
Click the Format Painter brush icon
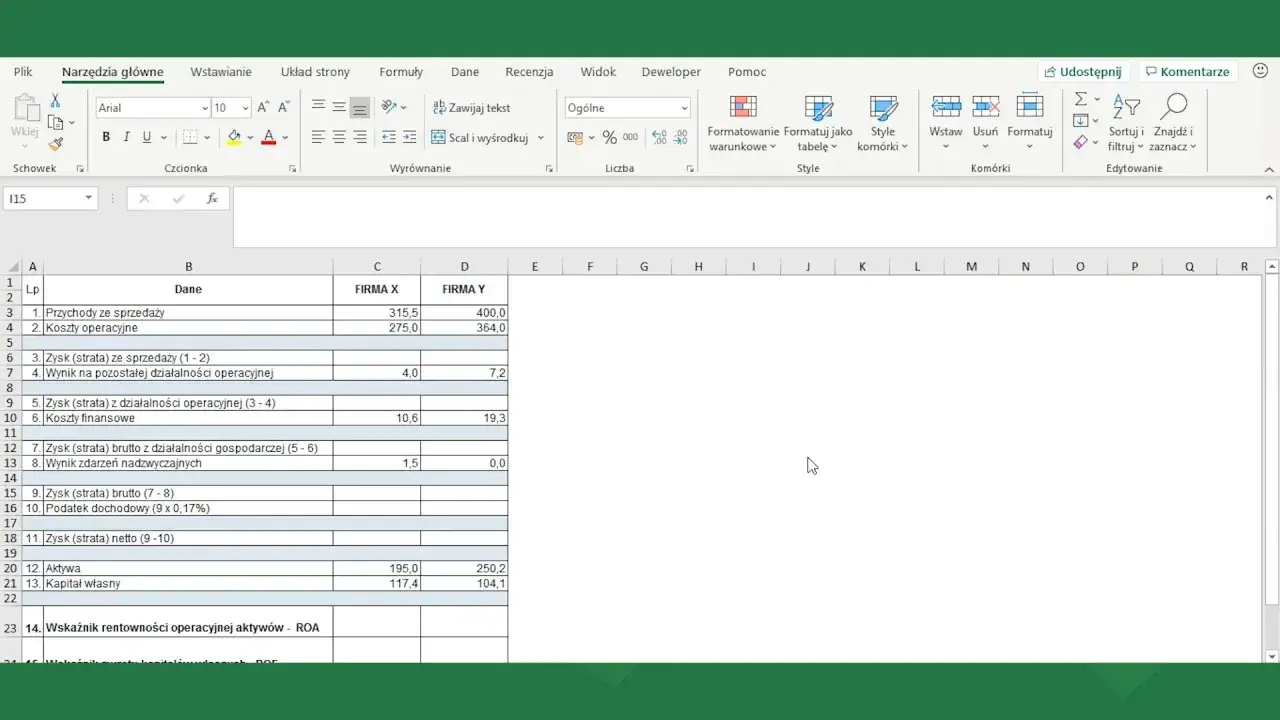[56, 144]
